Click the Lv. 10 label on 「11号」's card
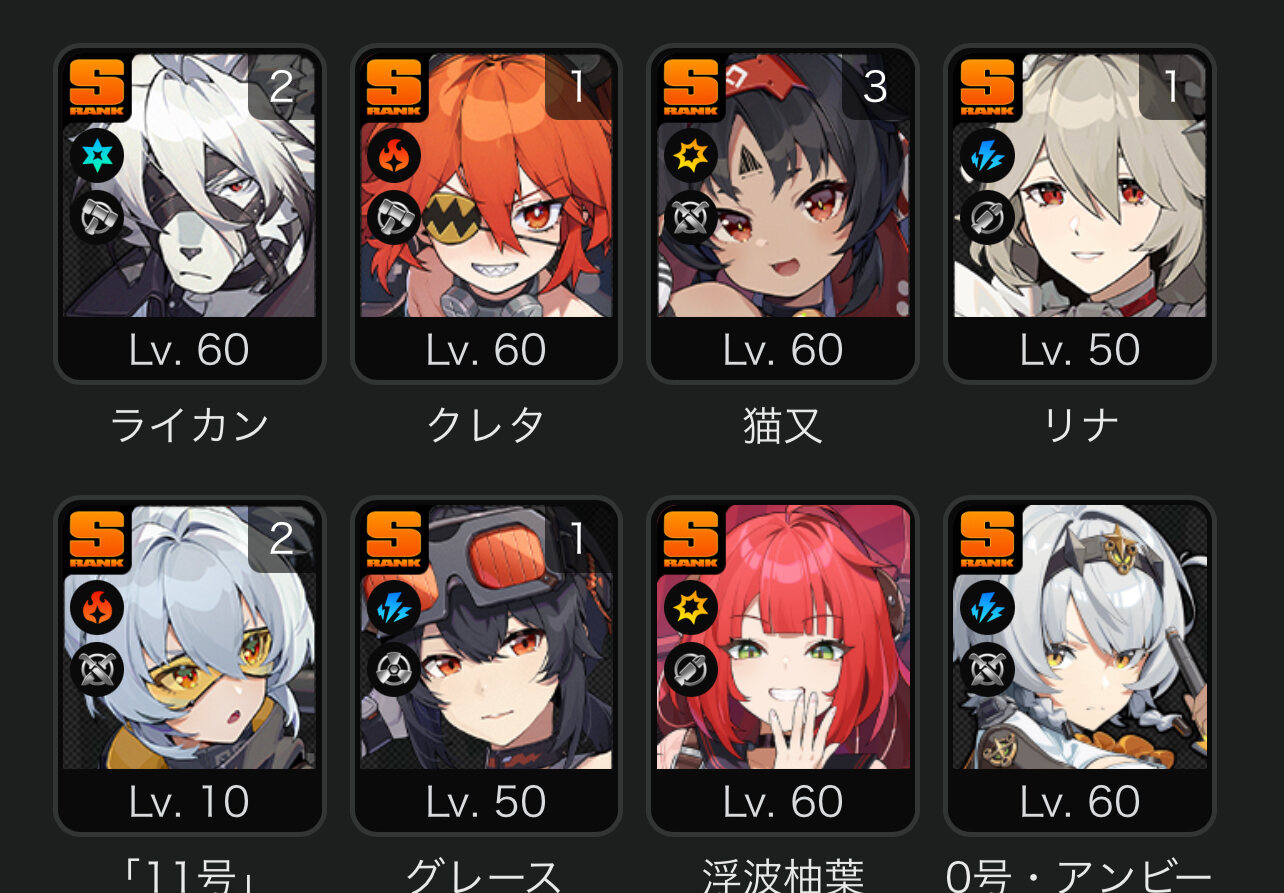This screenshot has height=893, width=1284. (189, 802)
